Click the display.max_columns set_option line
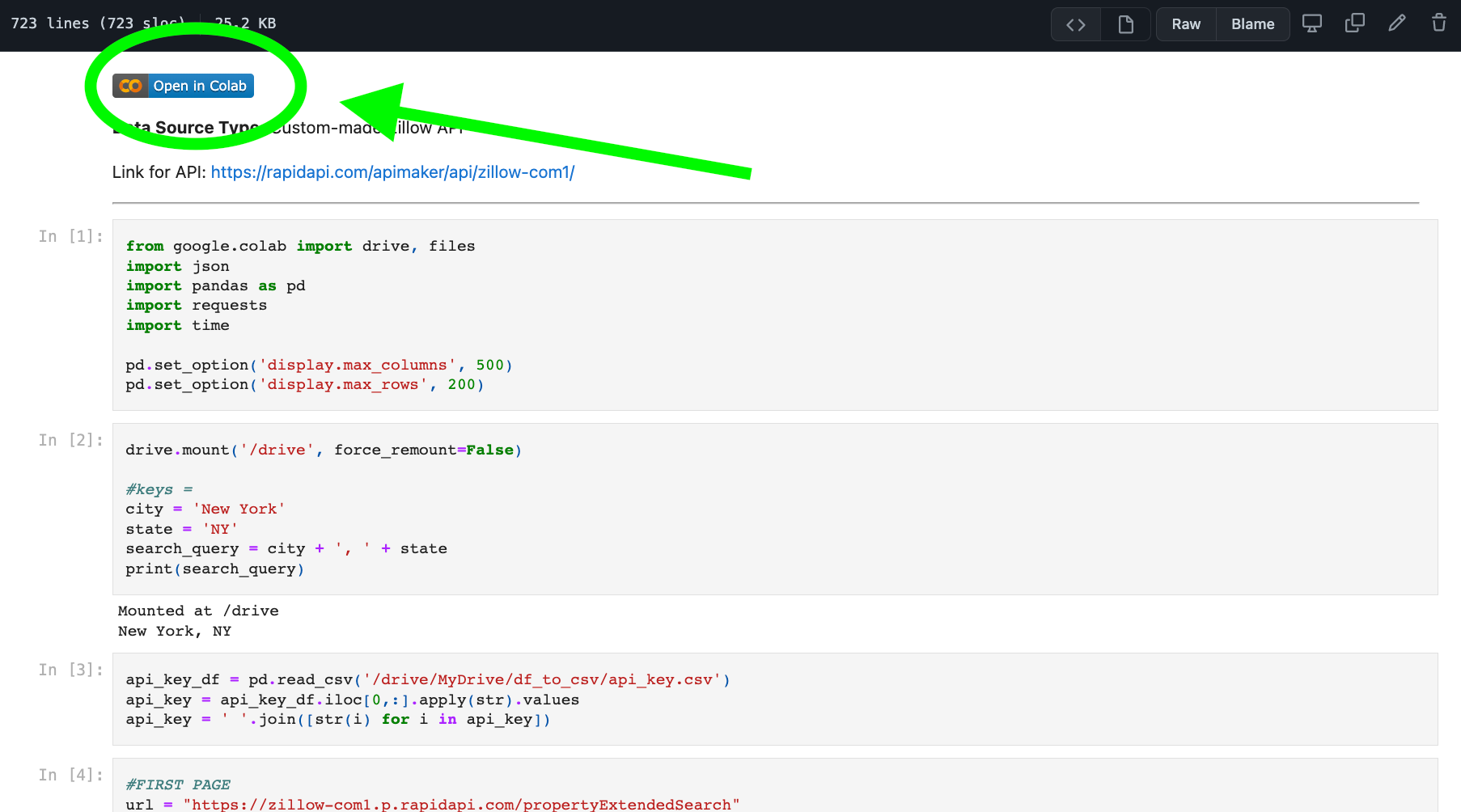The image size is (1461, 812). pyautogui.click(x=319, y=365)
